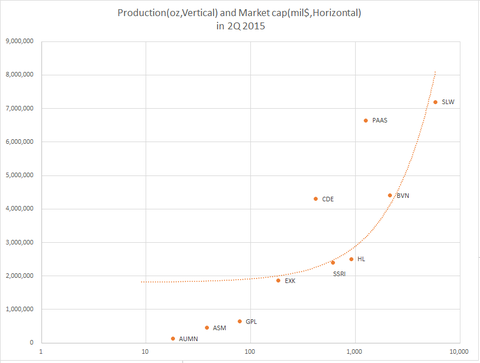Select the BVN data point
This screenshot has width=480, height=363.
click(390, 195)
